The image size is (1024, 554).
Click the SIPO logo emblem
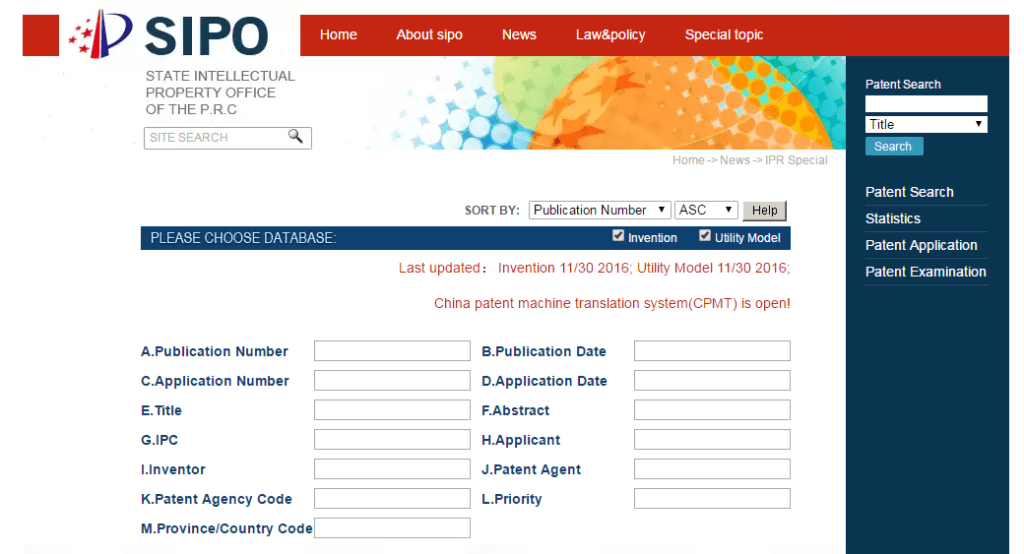[x=101, y=34]
